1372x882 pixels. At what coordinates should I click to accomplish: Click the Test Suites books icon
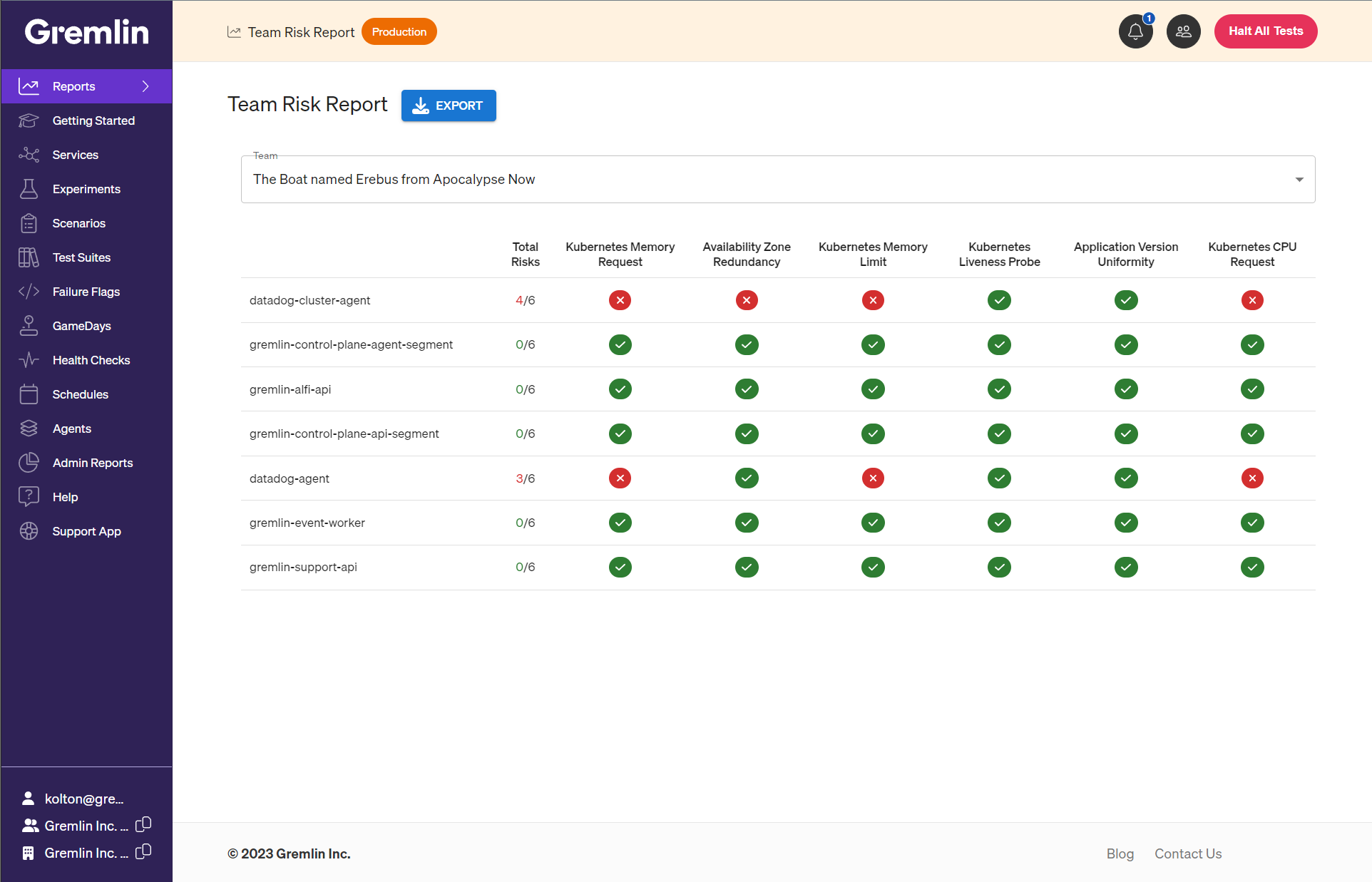click(x=29, y=257)
